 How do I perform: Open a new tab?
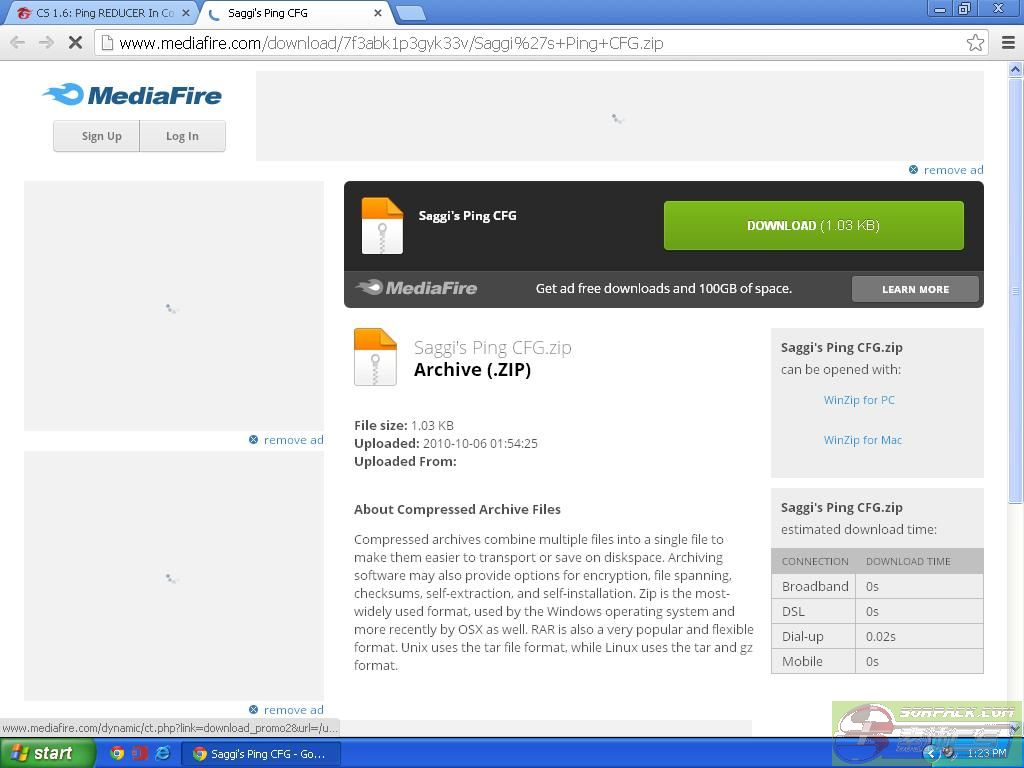pyautogui.click(x=410, y=13)
